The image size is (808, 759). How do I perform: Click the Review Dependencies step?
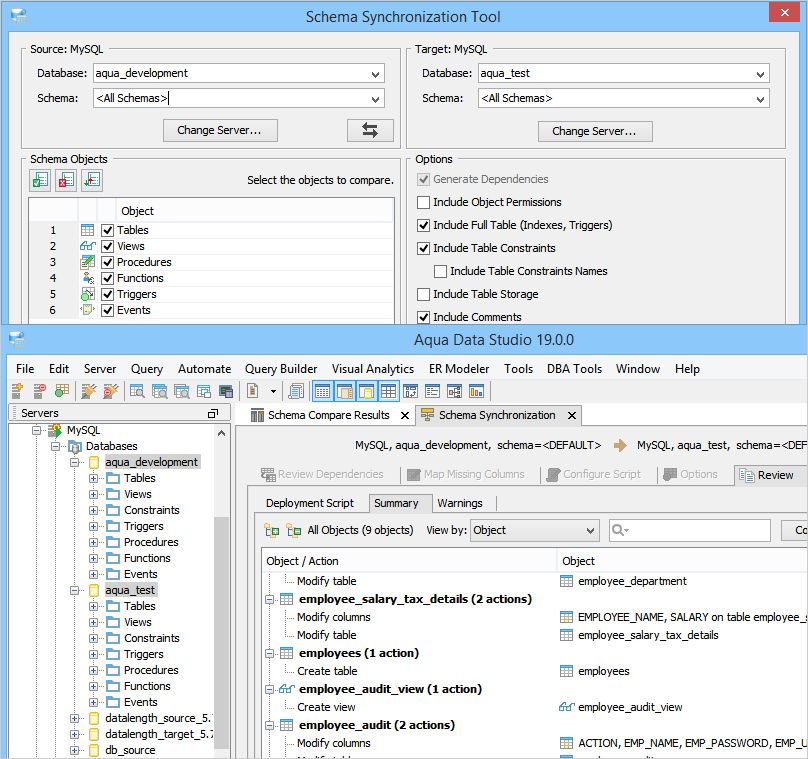(x=323, y=475)
